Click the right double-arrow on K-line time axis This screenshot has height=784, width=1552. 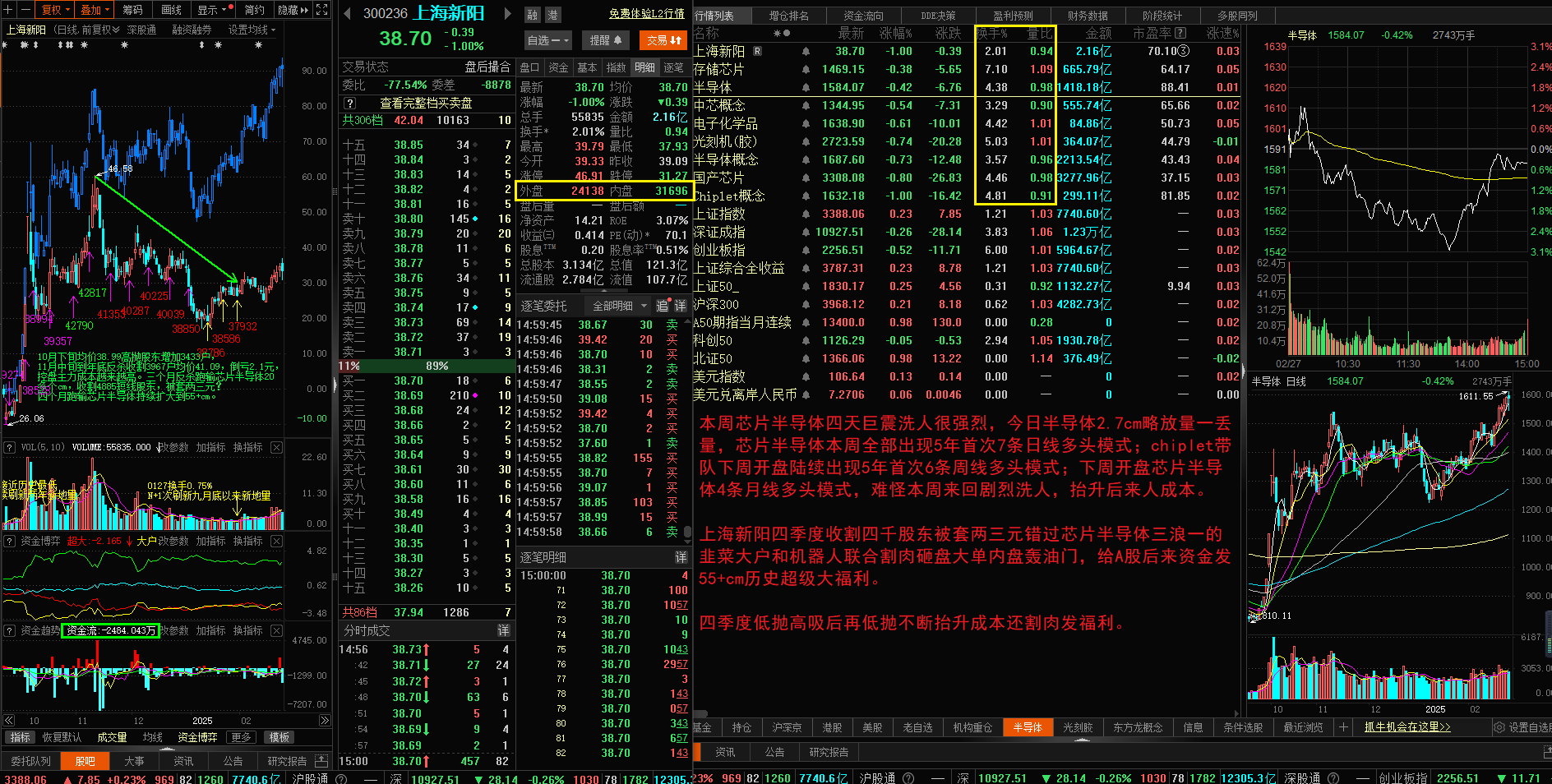coord(325,721)
